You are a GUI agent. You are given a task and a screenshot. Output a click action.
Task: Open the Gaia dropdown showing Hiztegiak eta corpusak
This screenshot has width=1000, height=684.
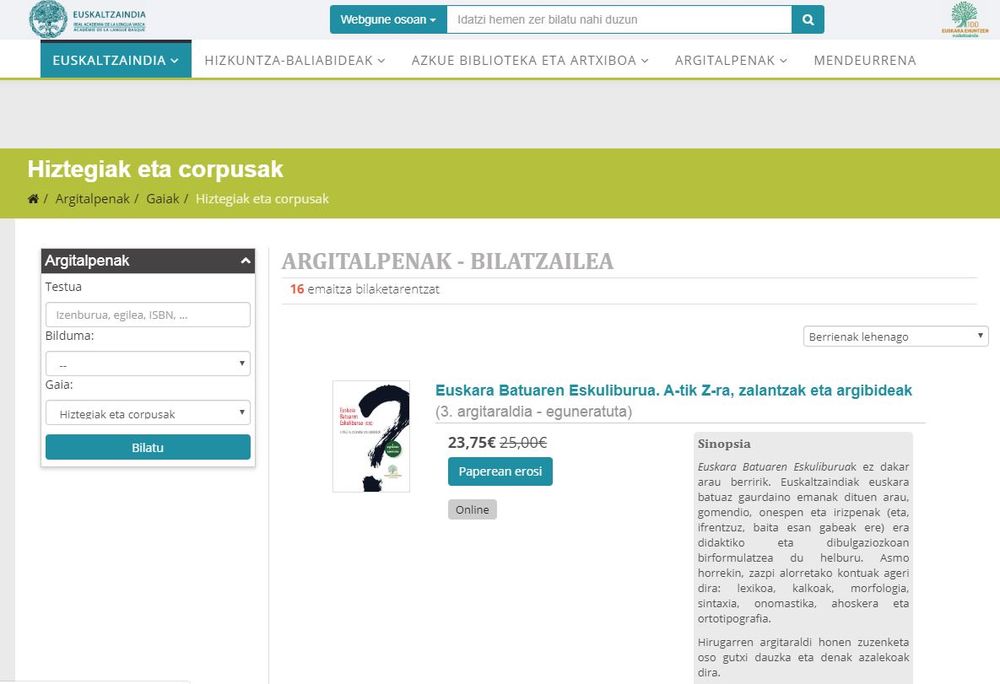tap(148, 413)
